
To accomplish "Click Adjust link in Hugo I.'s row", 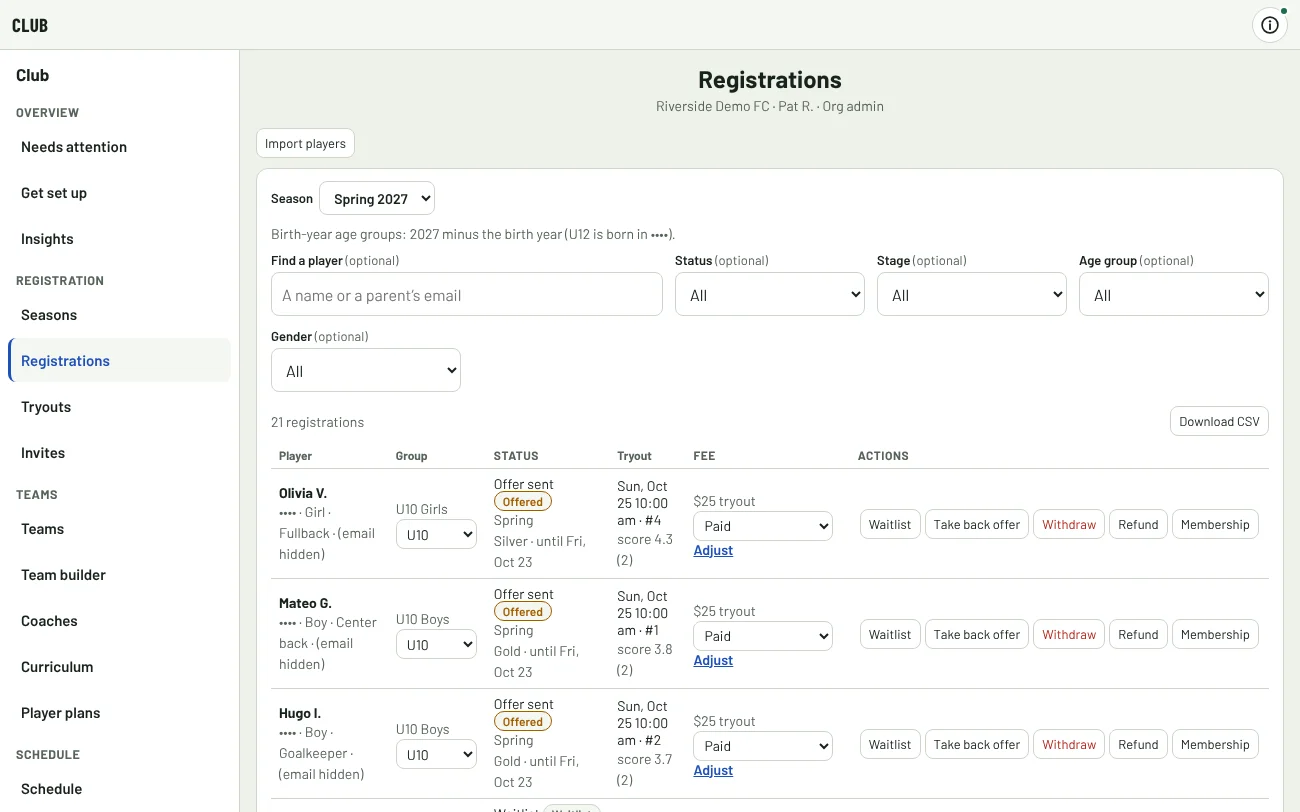I will tap(713, 771).
